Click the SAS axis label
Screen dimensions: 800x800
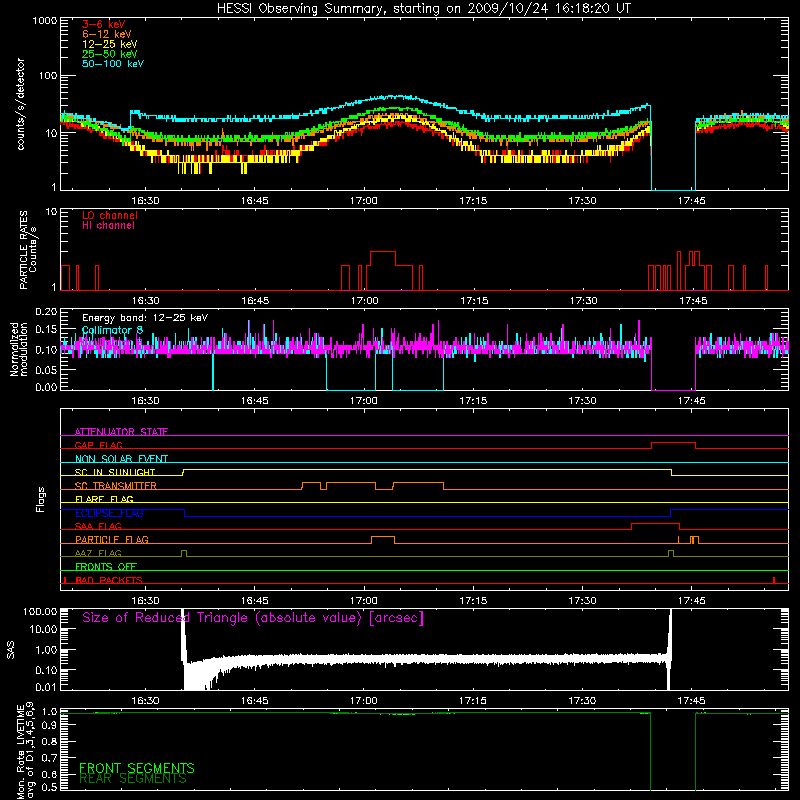tap(10, 650)
